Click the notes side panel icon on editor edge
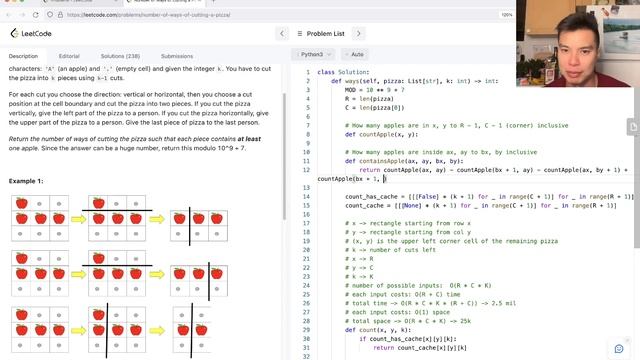The width and height of the screenshot is (640, 360). coord(633,127)
